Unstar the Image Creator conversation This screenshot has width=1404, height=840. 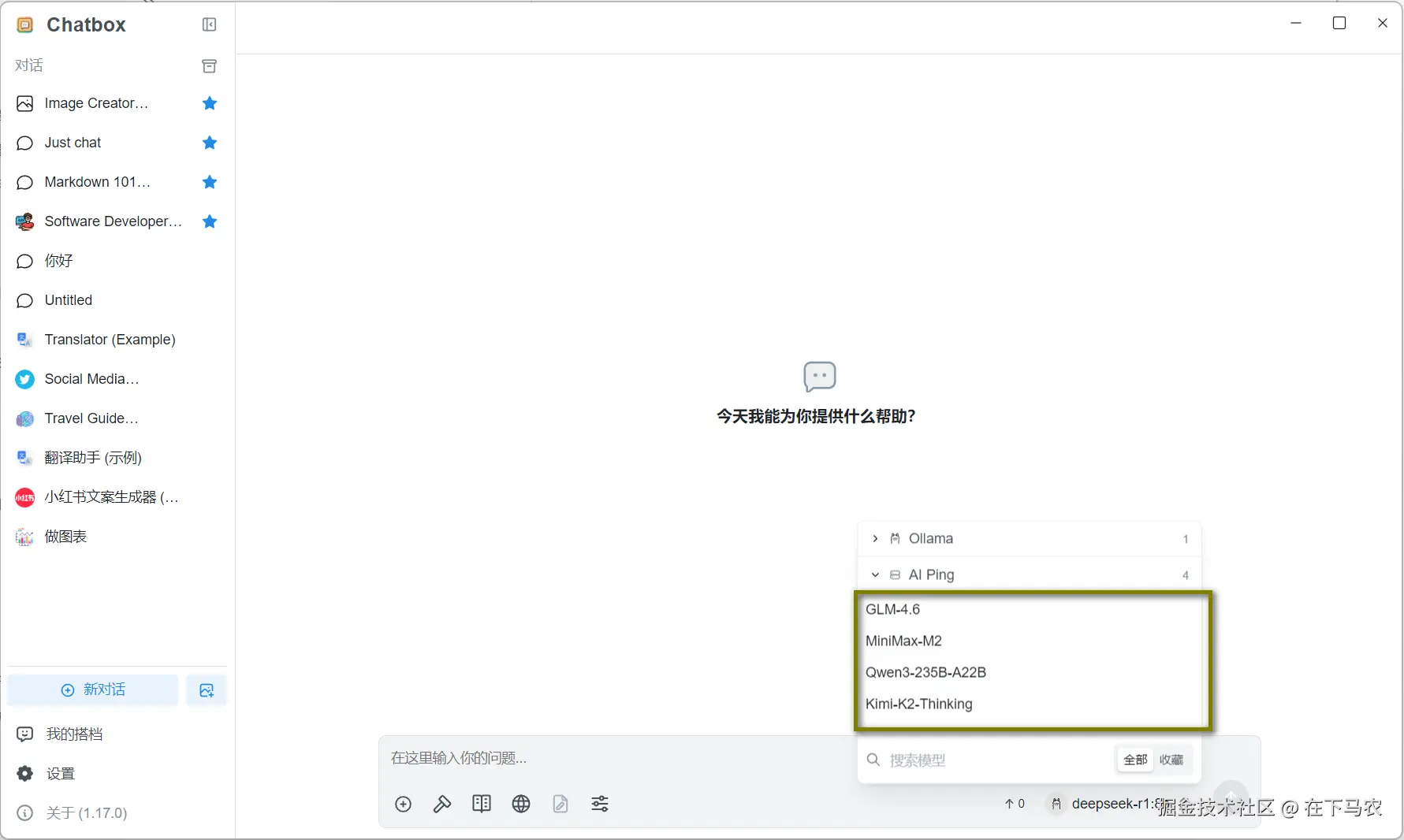pos(210,103)
